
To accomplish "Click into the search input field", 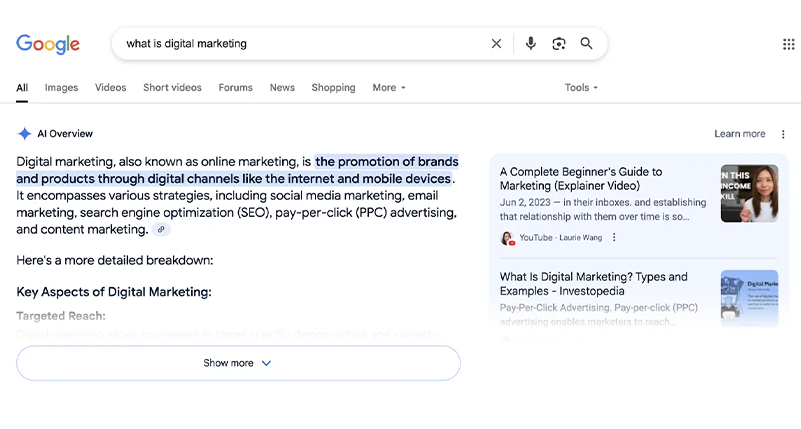I will [x=300, y=44].
